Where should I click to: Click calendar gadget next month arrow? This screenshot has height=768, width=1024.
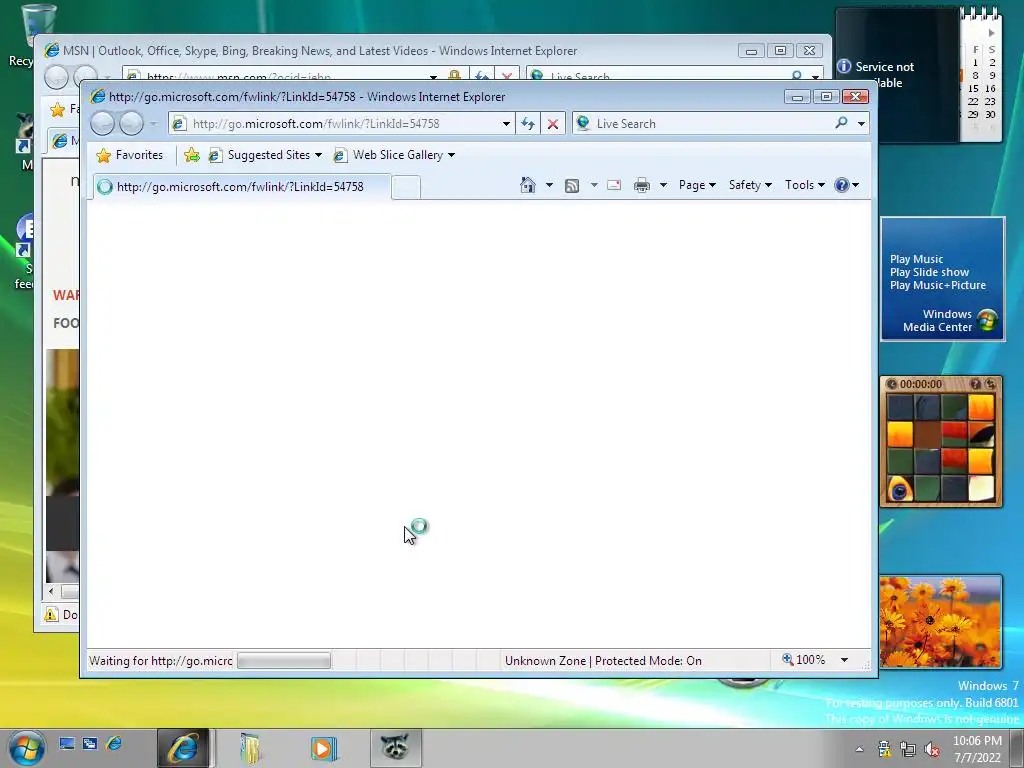click(x=992, y=33)
